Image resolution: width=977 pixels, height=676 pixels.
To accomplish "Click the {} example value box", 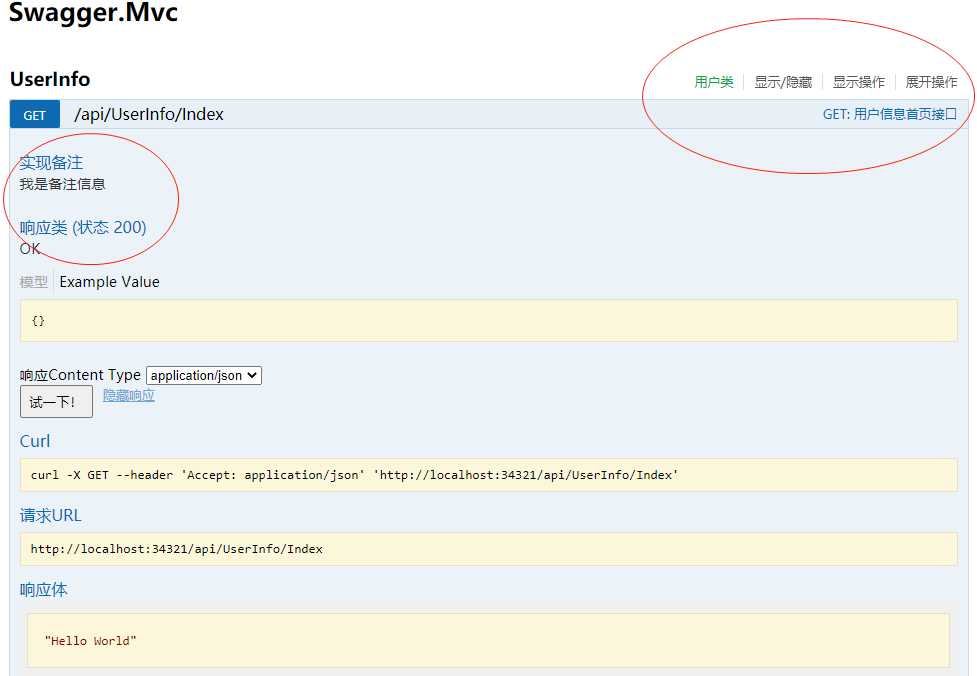I will click(488, 321).
